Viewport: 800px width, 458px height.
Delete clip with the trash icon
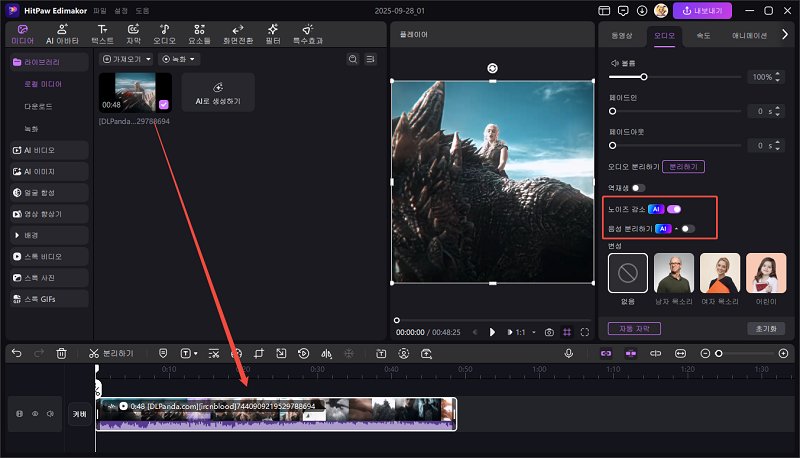pyautogui.click(x=61, y=353)
